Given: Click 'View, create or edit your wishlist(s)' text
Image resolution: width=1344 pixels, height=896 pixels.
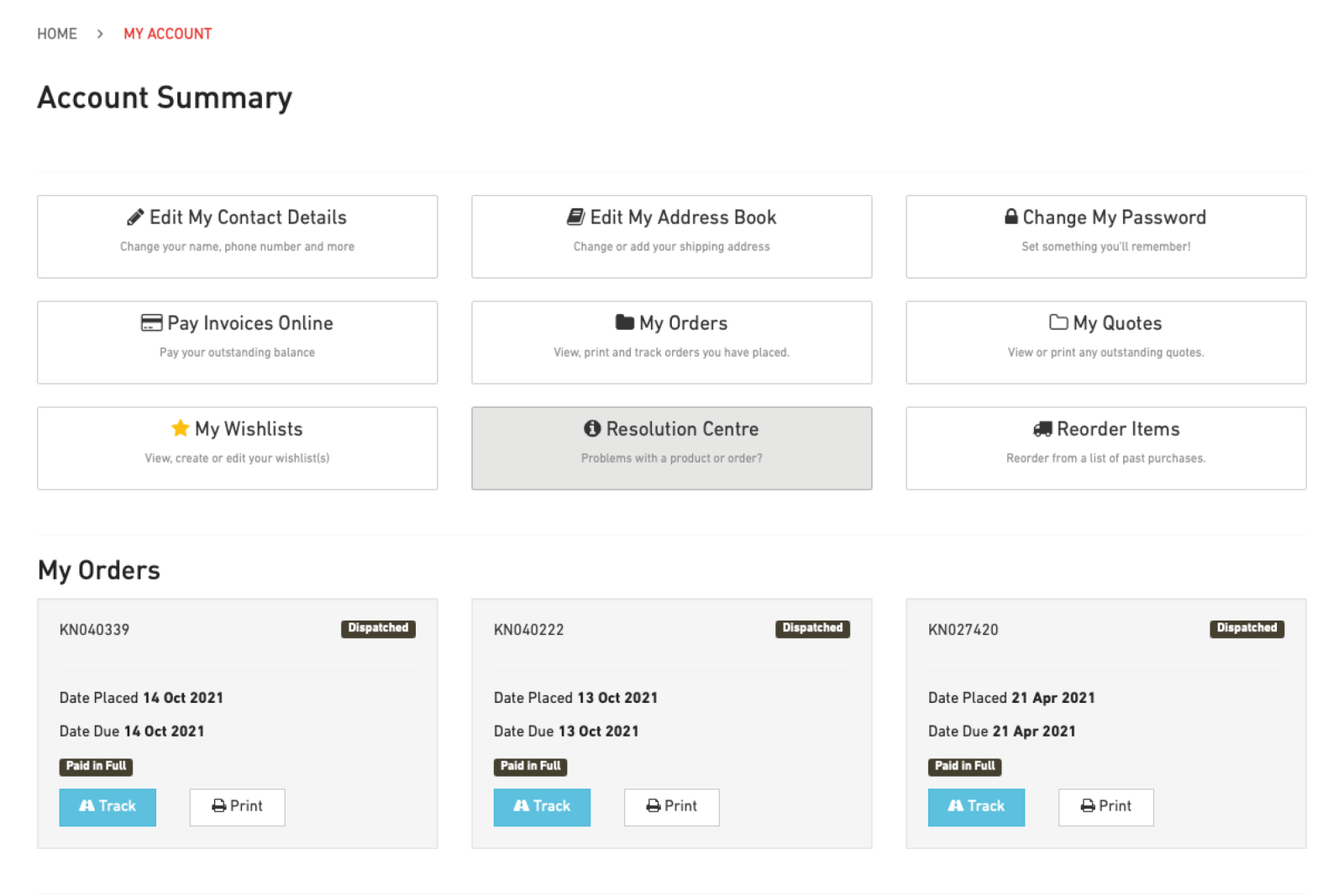Looking at the screenshot, I should click(238, 458).
